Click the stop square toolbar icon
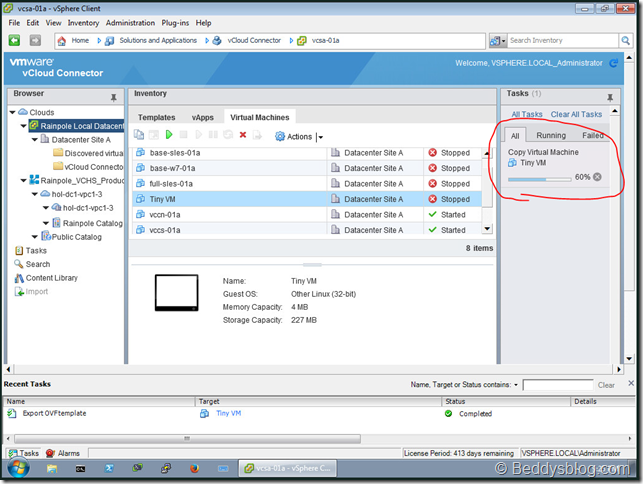The image size is (643, 484). coord(183,135)
